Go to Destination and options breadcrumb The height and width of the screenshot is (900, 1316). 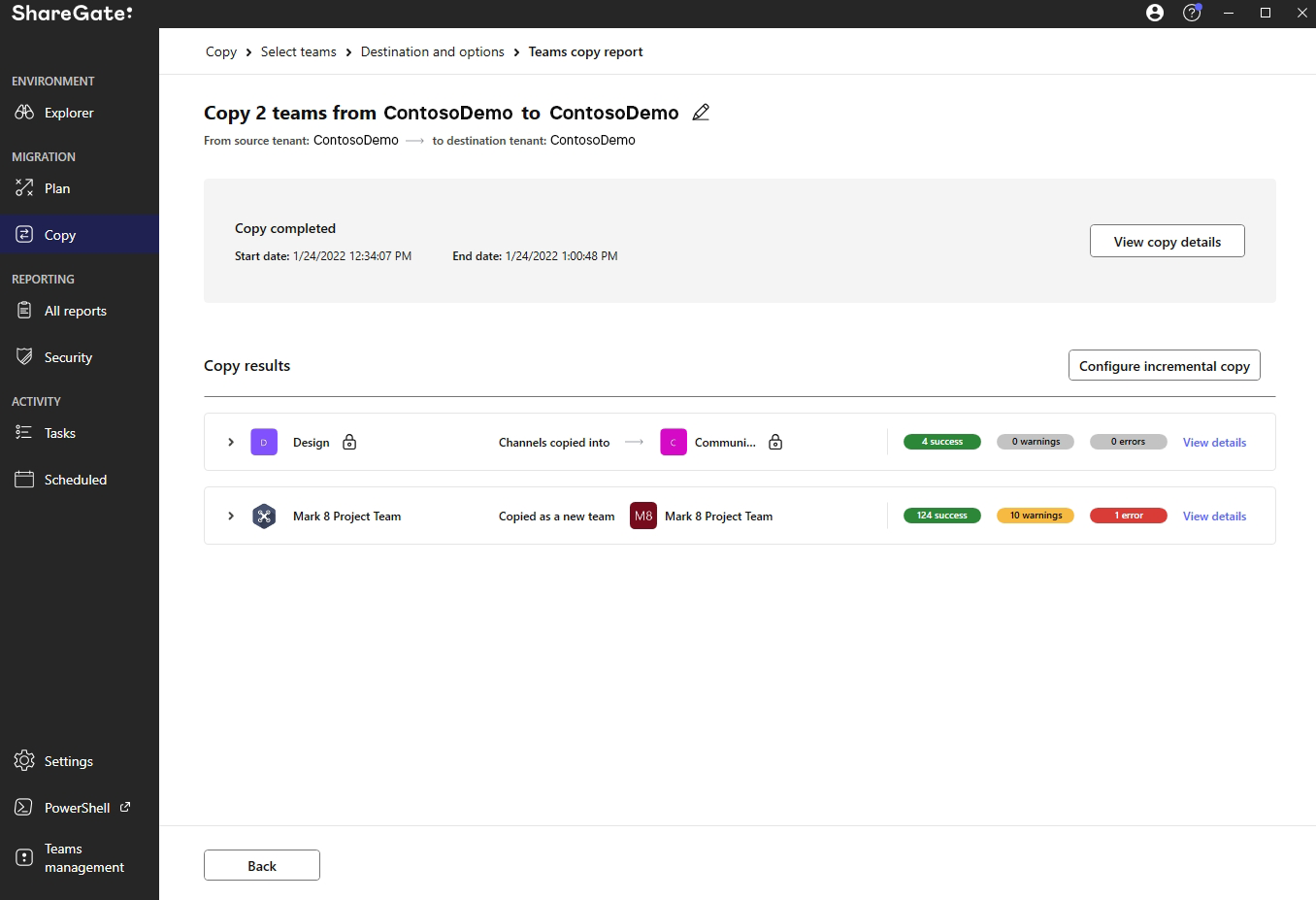pyautogui.click(x=433, y=51)
